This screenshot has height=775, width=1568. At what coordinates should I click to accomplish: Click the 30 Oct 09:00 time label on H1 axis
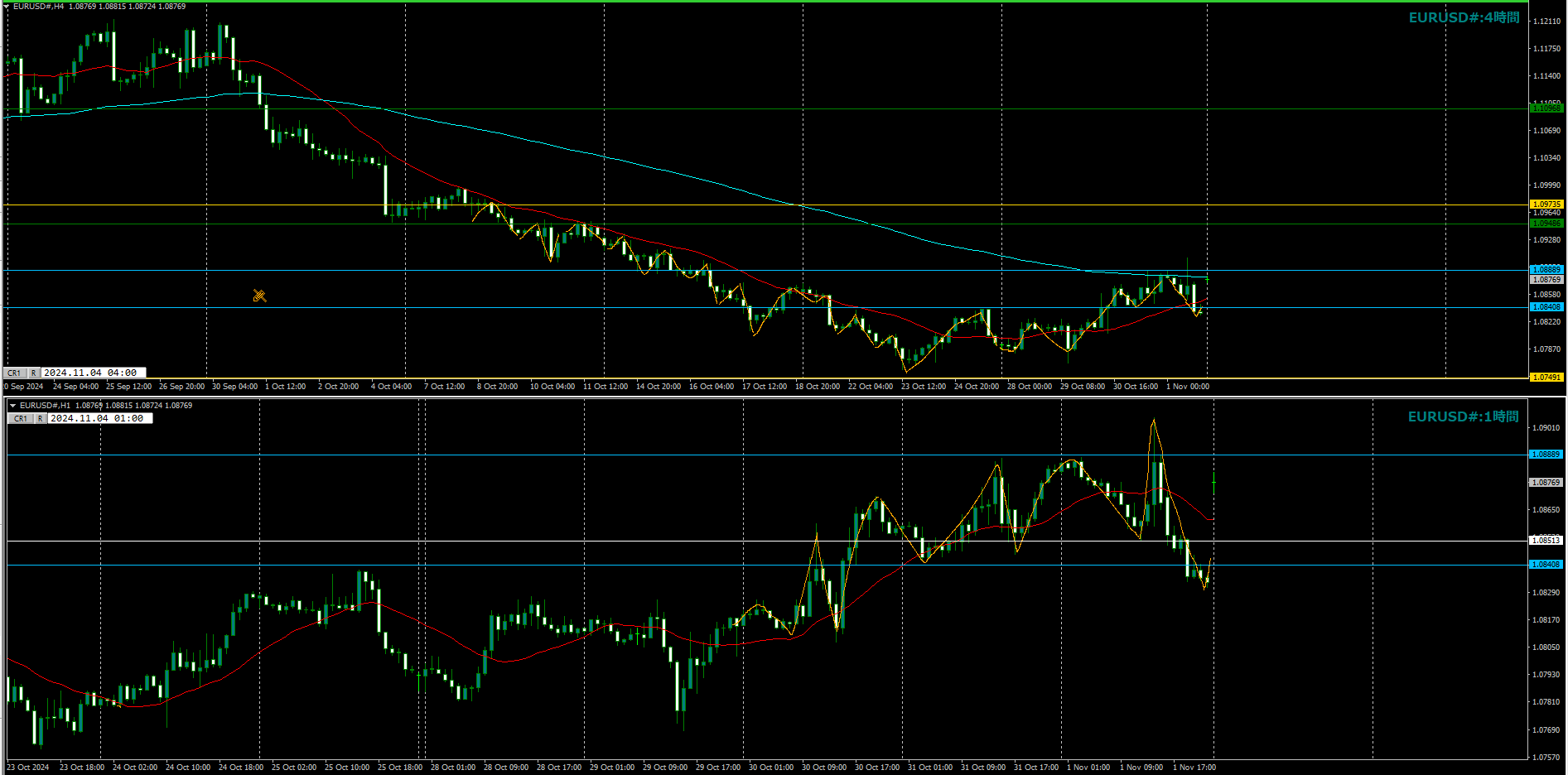coord(824,768)
